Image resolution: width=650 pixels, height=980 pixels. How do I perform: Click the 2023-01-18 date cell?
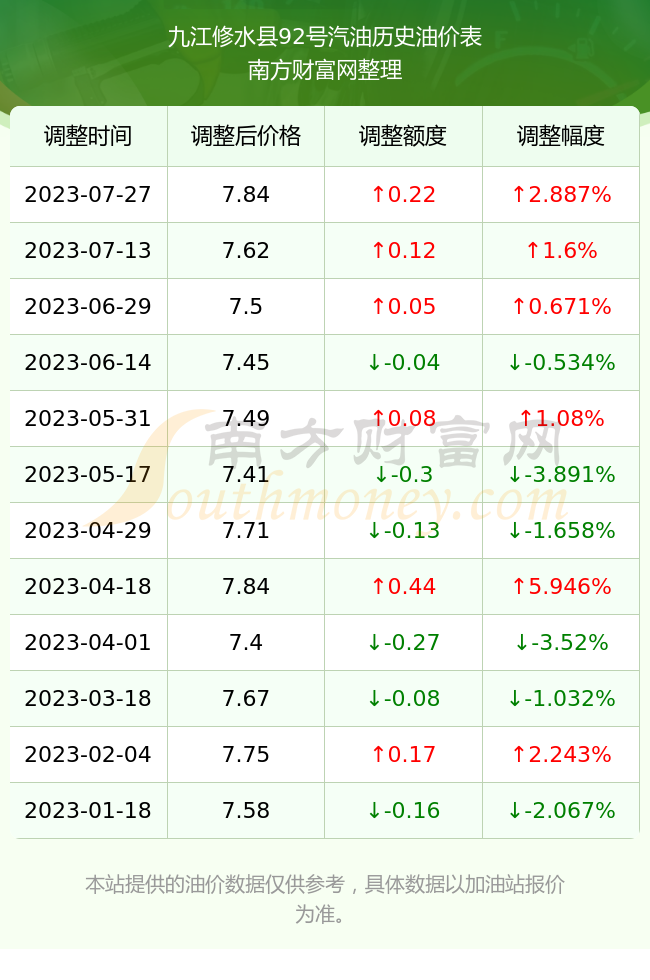click(88, 811)
